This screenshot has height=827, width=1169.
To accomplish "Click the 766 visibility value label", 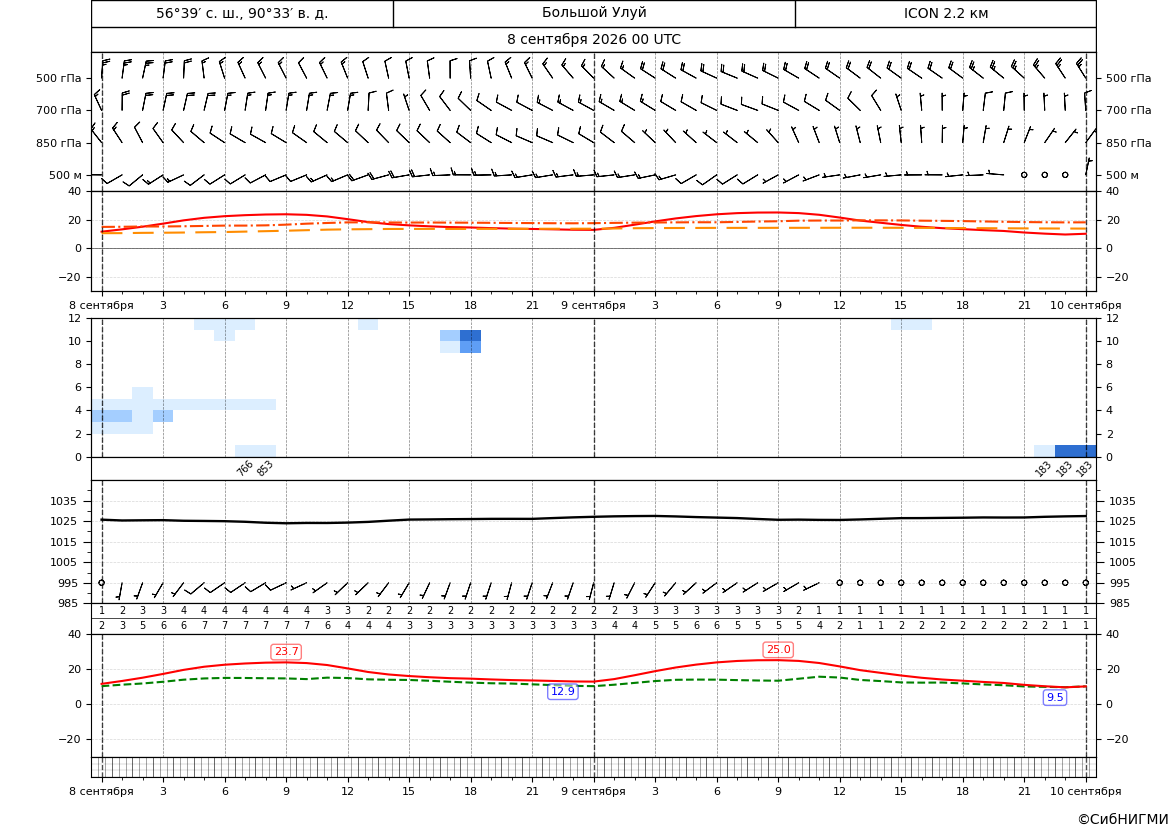I will [x=245, y=468].
